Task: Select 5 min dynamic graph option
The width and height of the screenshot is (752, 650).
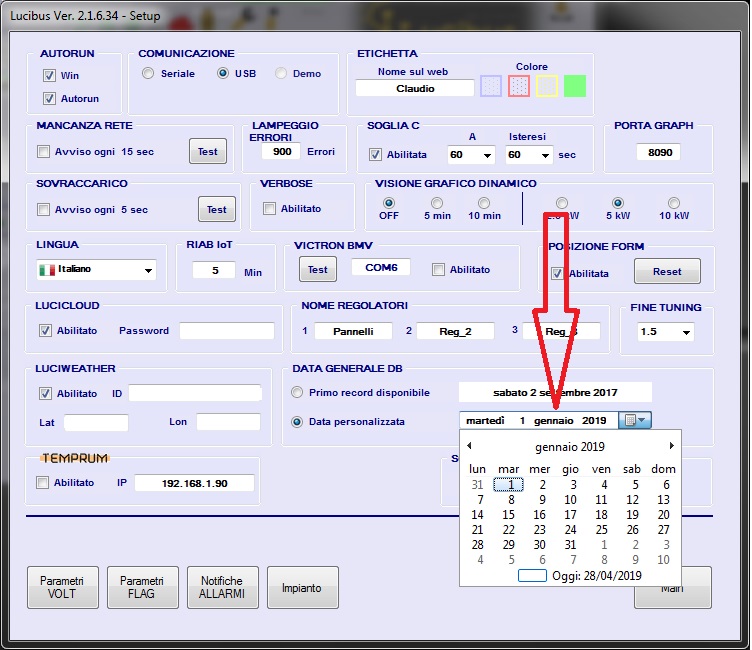Action: (436, 203)
